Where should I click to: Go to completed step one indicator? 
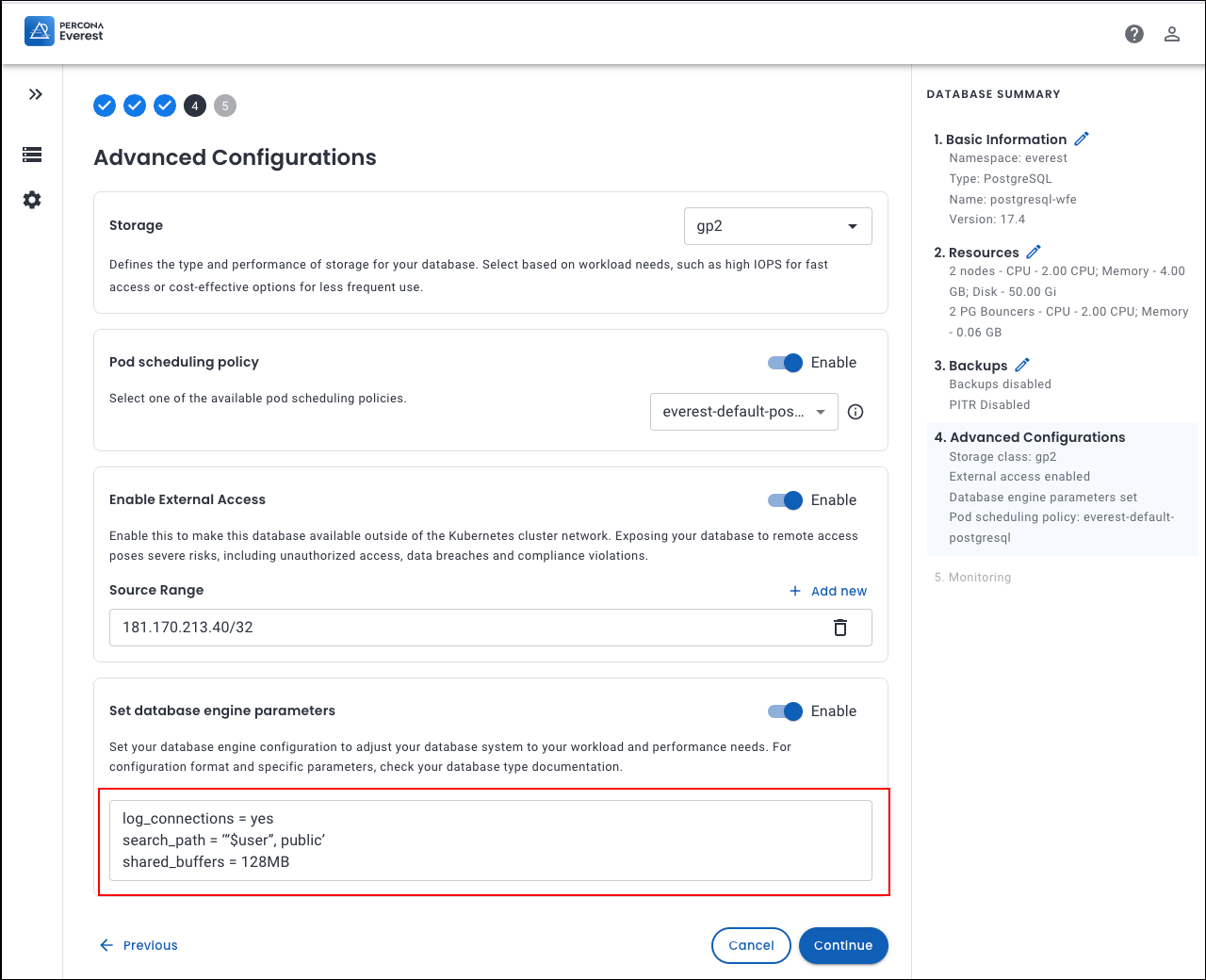105,106
